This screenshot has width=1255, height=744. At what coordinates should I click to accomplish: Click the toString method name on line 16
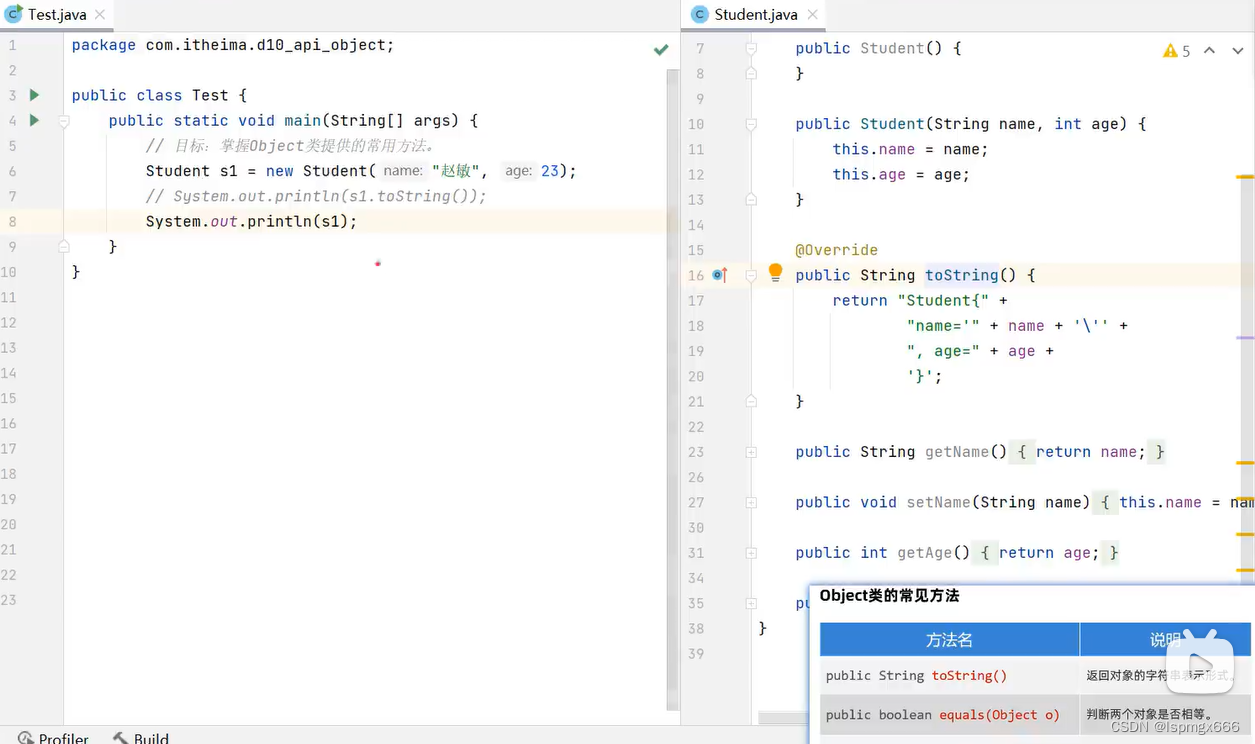coord(960,275)
